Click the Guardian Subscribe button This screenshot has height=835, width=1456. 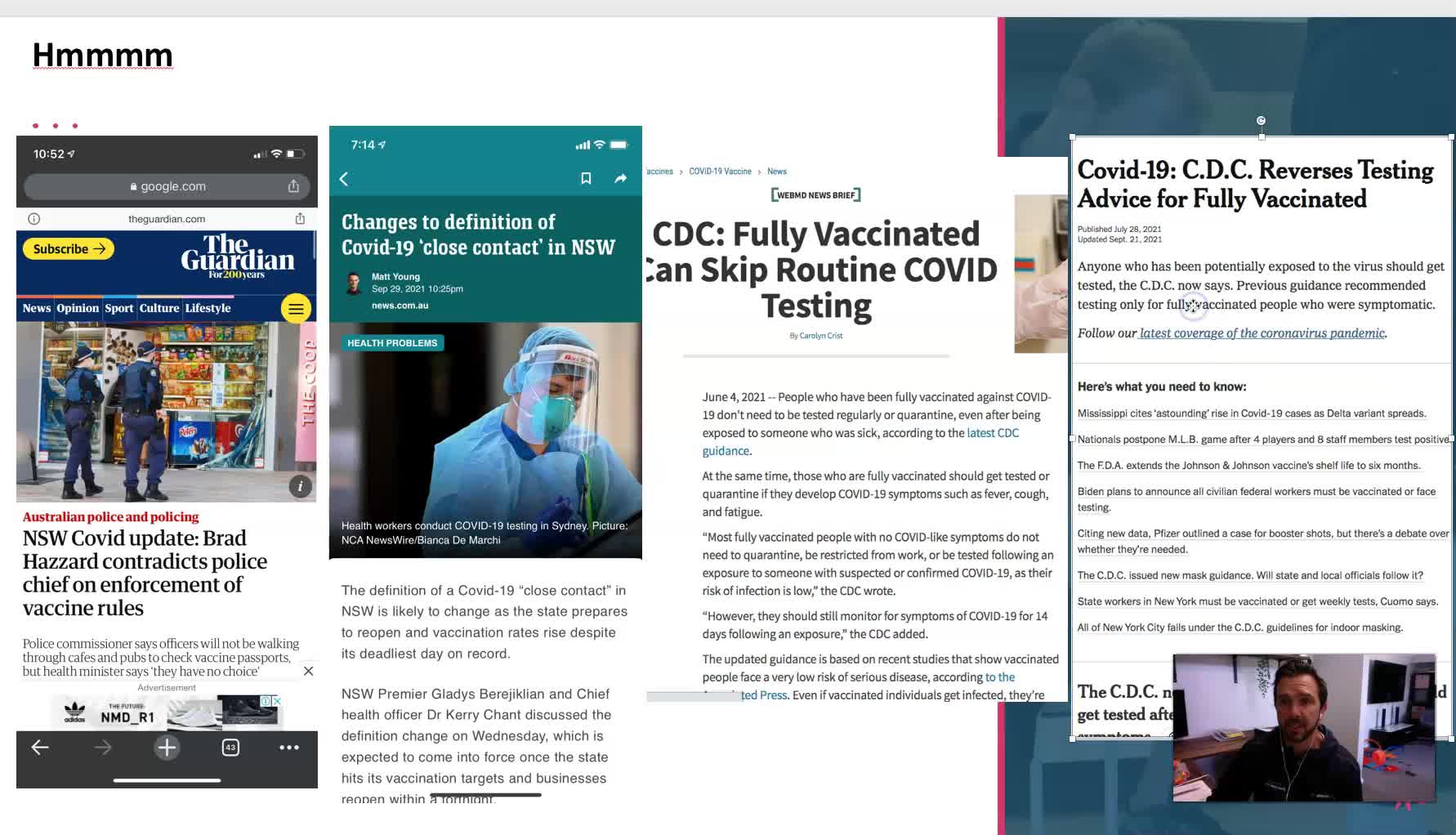tap(69, 248)
